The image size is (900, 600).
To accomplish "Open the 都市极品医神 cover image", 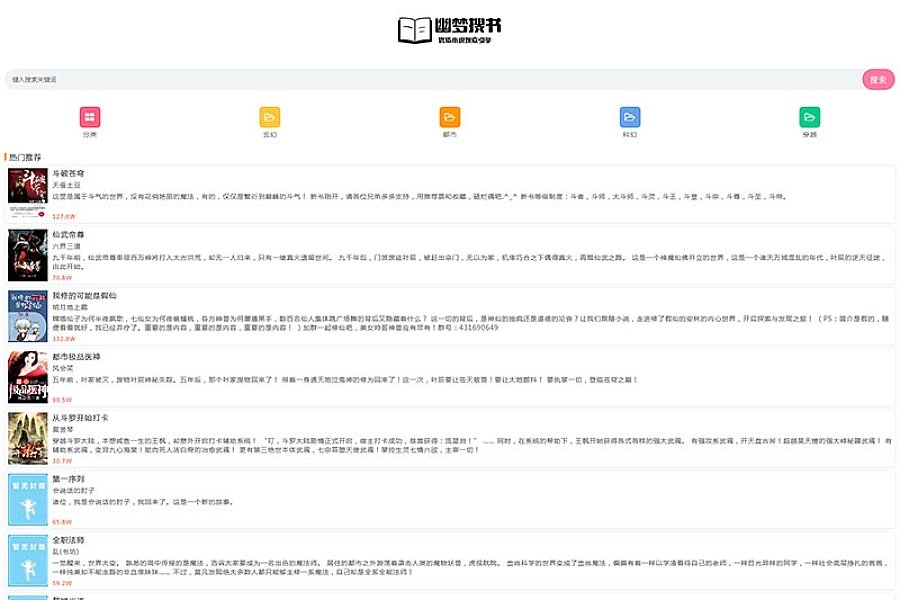I will [28, 377].
